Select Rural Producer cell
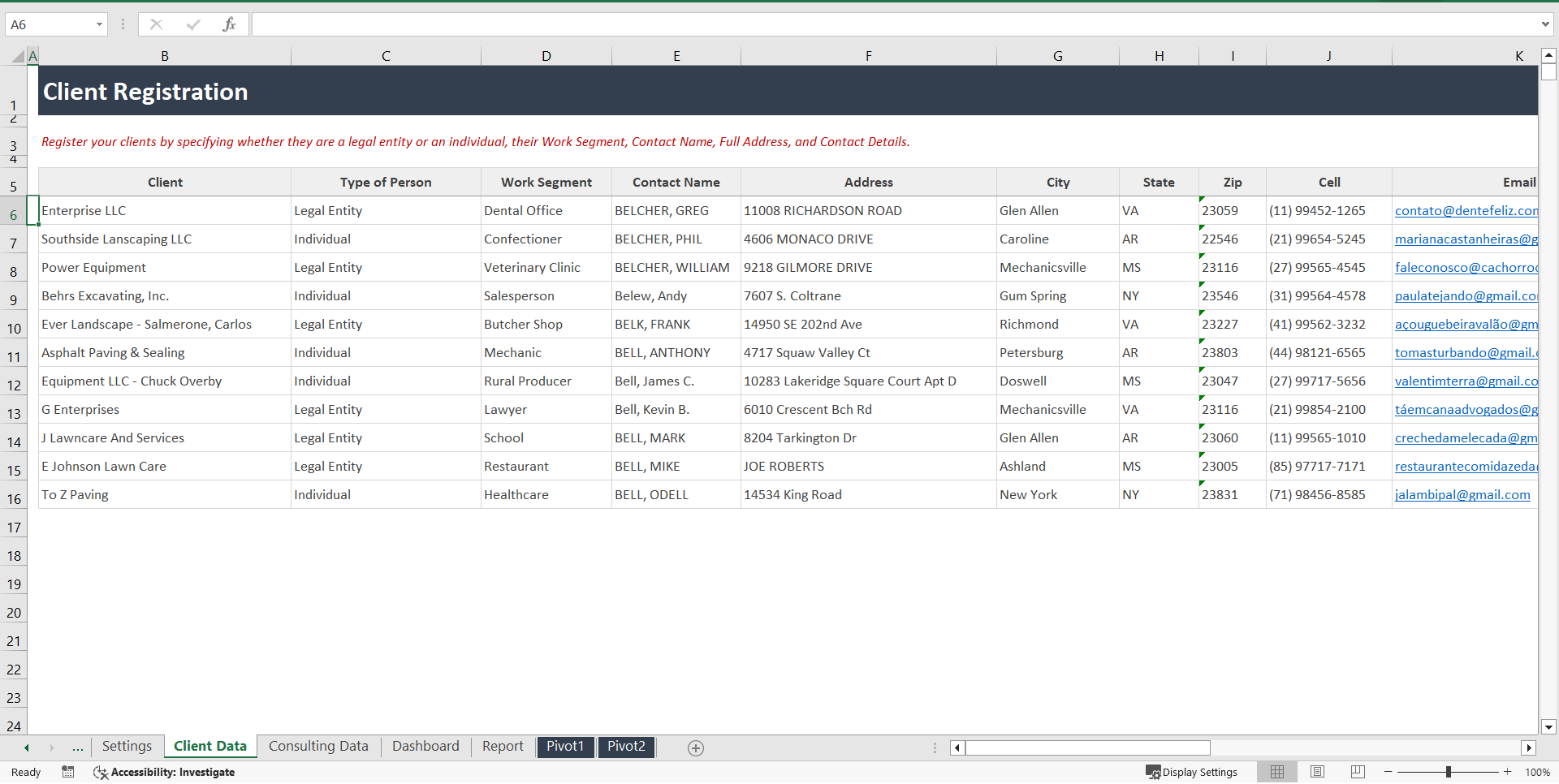Screen dimensions: 1559x784 tap(546, 381)
